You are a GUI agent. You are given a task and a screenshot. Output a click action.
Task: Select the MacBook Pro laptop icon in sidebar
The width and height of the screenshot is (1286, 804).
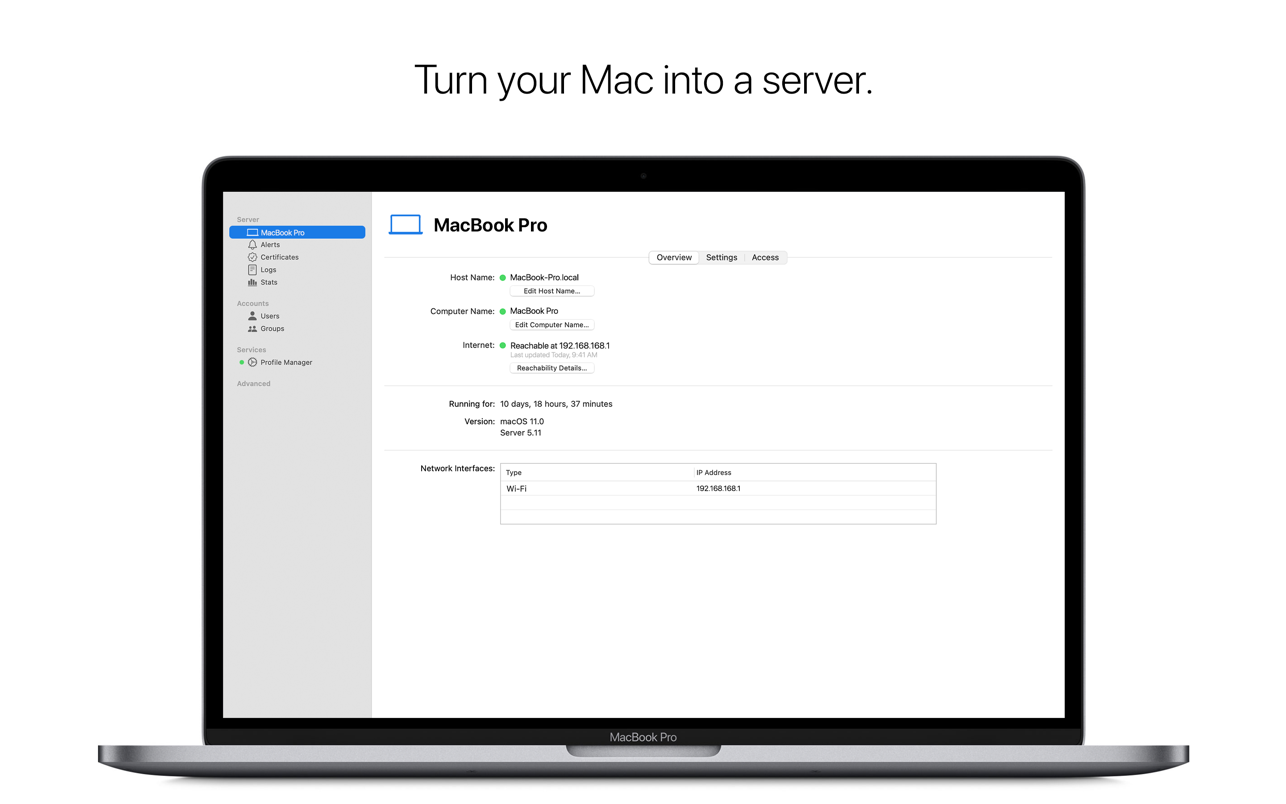(x=252, y=232)
